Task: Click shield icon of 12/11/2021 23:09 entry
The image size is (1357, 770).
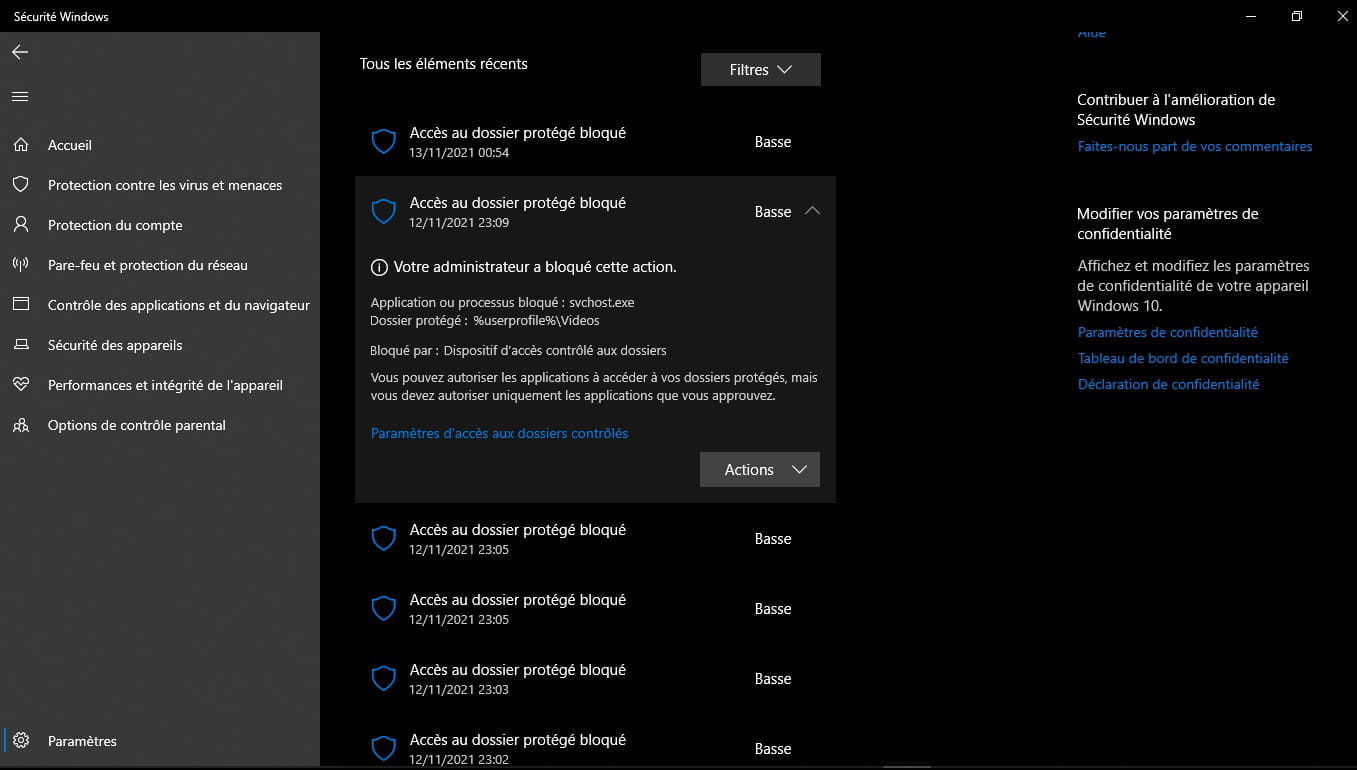Action: (x=384, y=212)
